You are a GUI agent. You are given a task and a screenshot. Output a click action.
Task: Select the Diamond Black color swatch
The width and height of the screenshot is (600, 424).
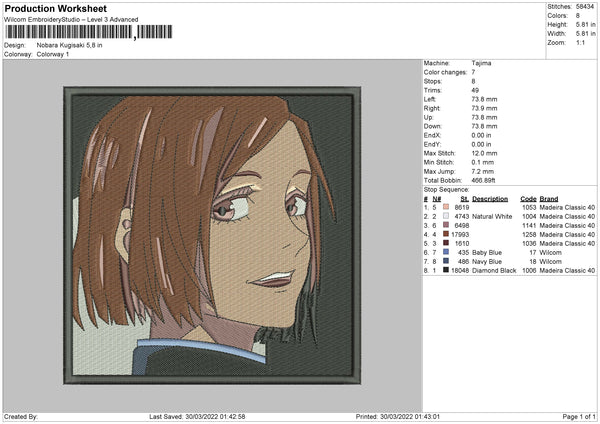point(446,270)
